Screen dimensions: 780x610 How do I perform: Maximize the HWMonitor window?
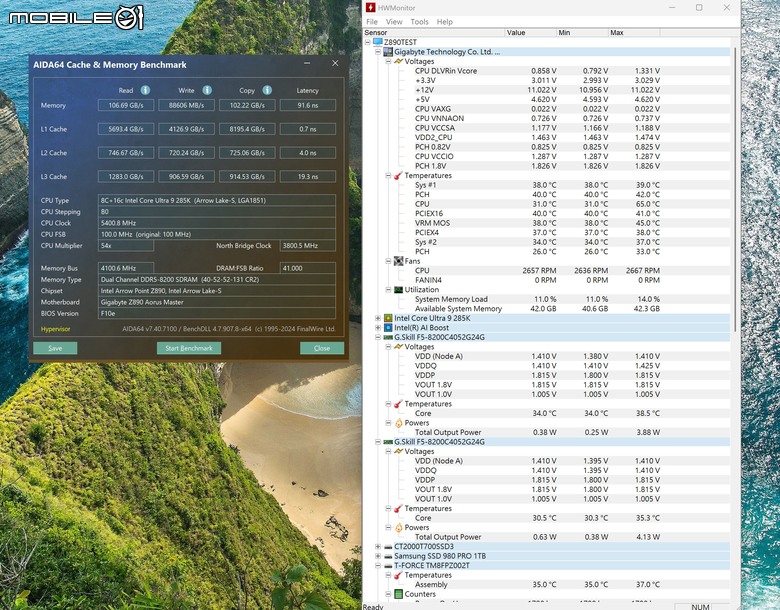click(699, 7)
